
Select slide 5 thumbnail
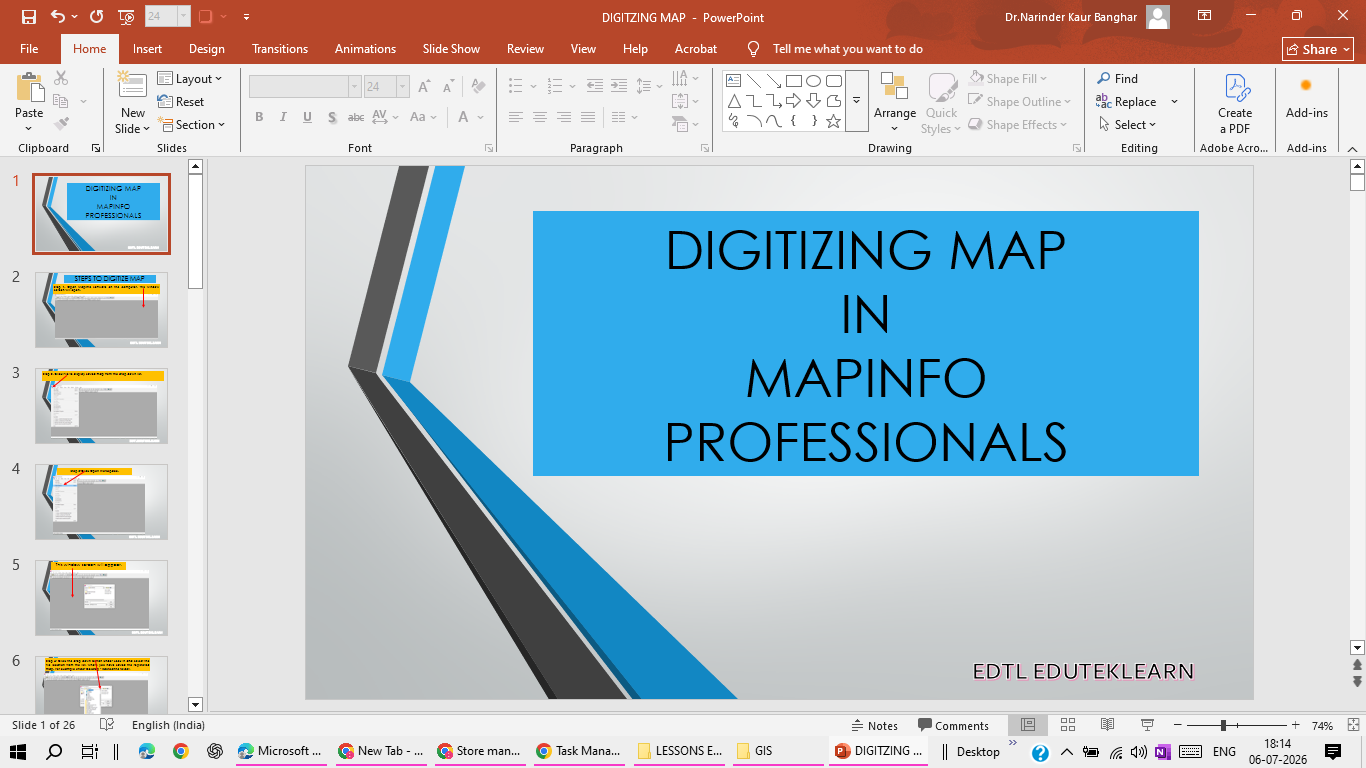coord(101,598)
